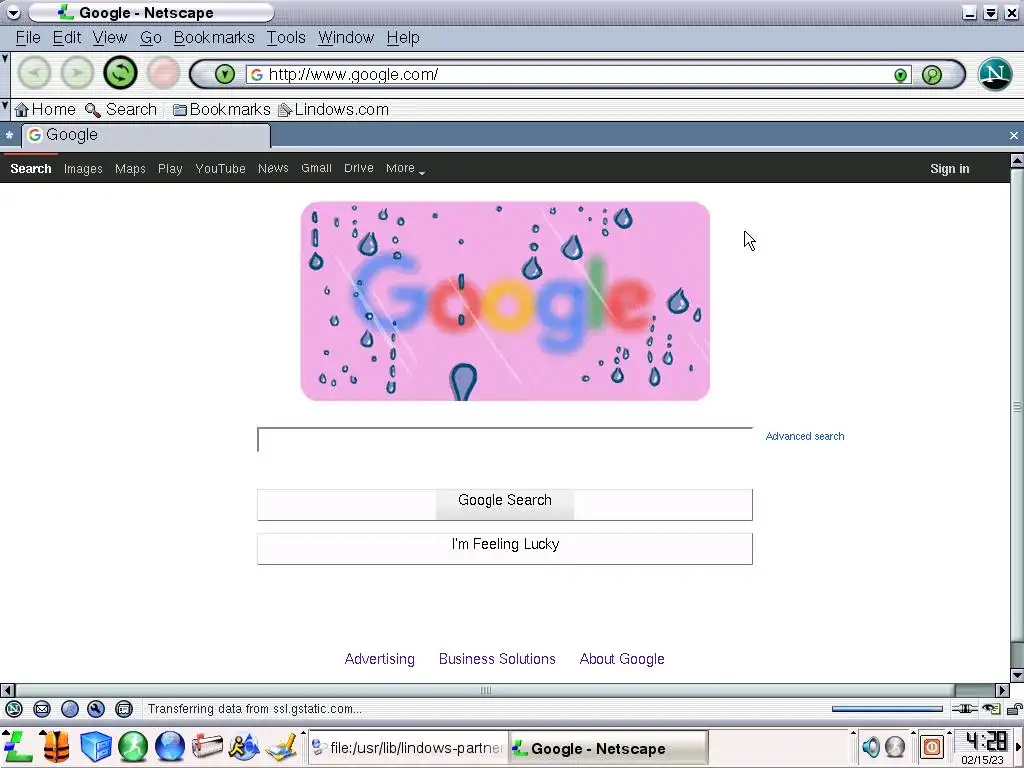
Task: Click the Back navigation arrow button
Action: click(34, 72)
